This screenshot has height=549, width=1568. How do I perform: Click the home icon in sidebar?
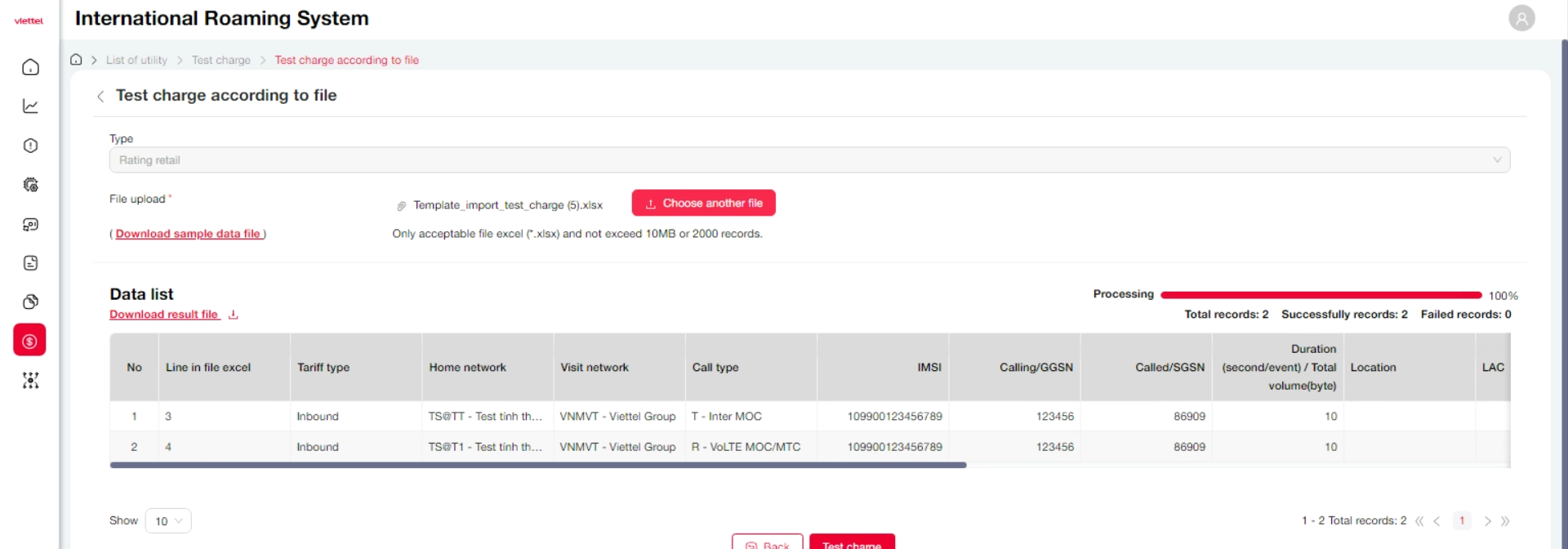[x=30, y=67]
